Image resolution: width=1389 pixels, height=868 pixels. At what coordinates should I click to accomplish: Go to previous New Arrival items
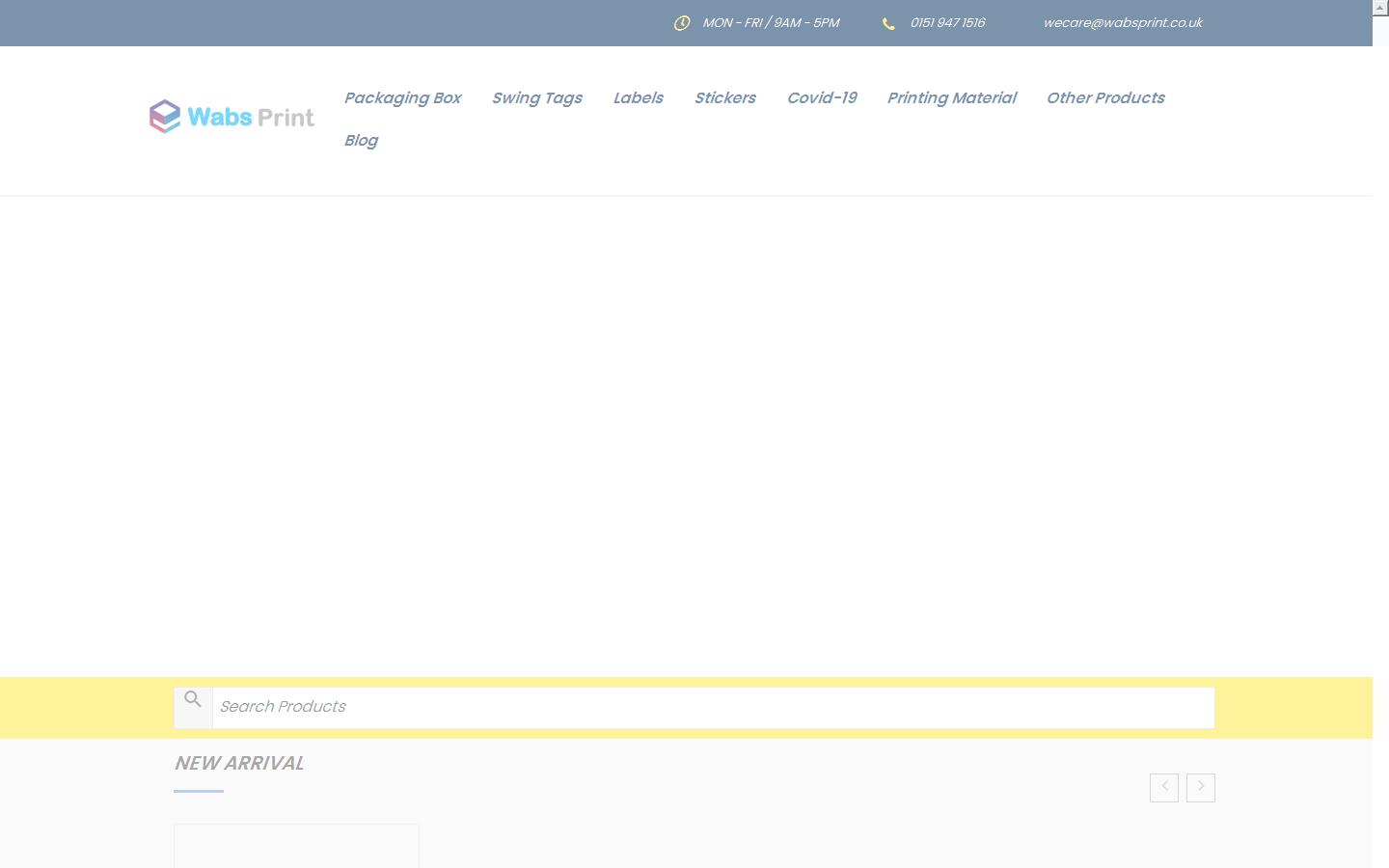tap(1164, 787)
